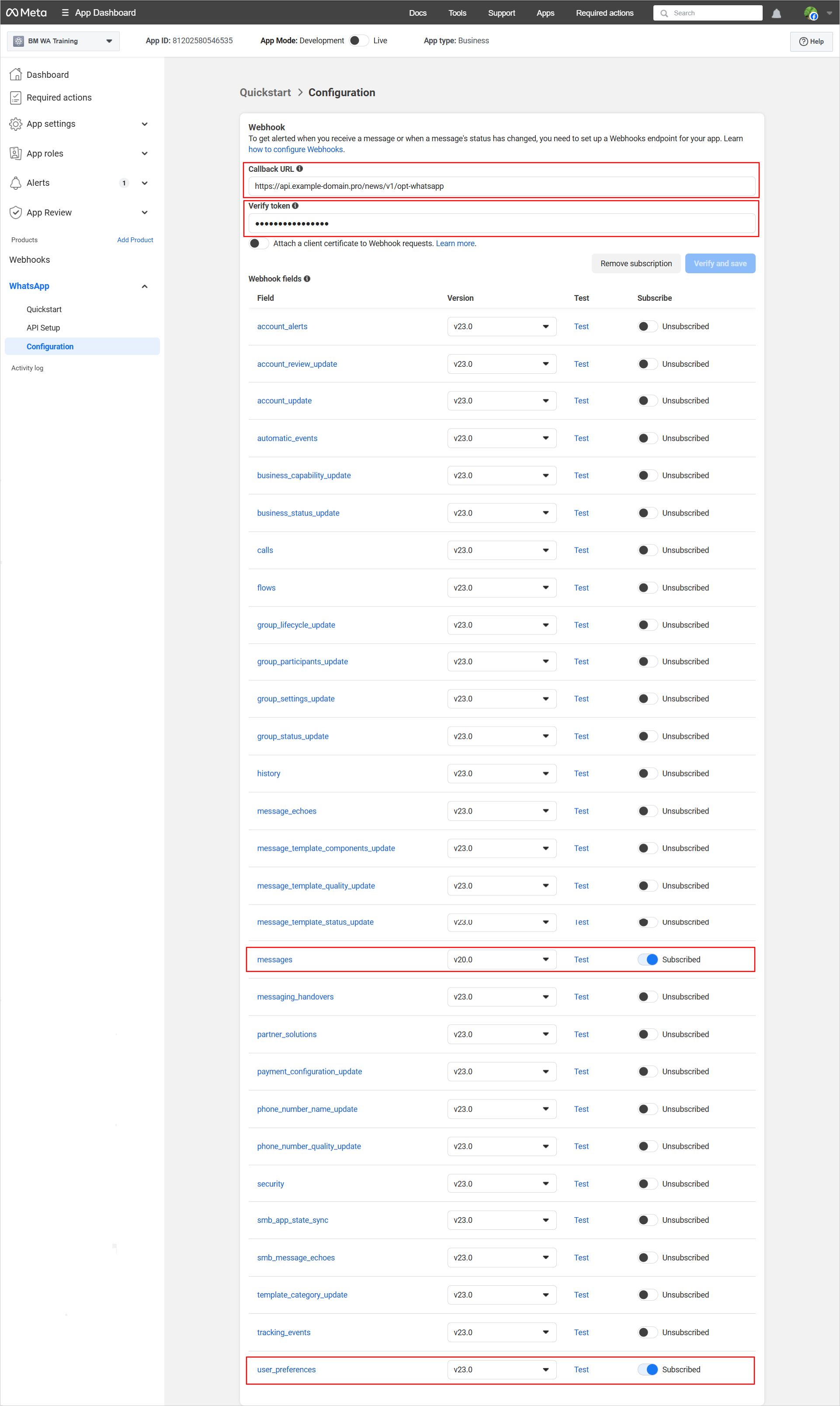Click the BM WA Training app icon
The image size is (840, 1406).
pos(18,41)
